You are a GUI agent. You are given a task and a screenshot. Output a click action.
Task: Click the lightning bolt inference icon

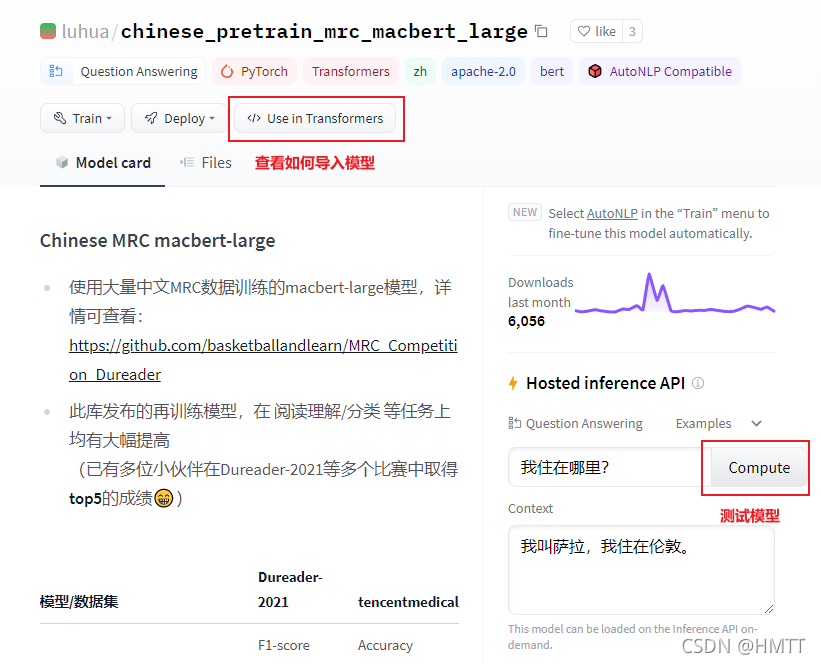[513, 383]
